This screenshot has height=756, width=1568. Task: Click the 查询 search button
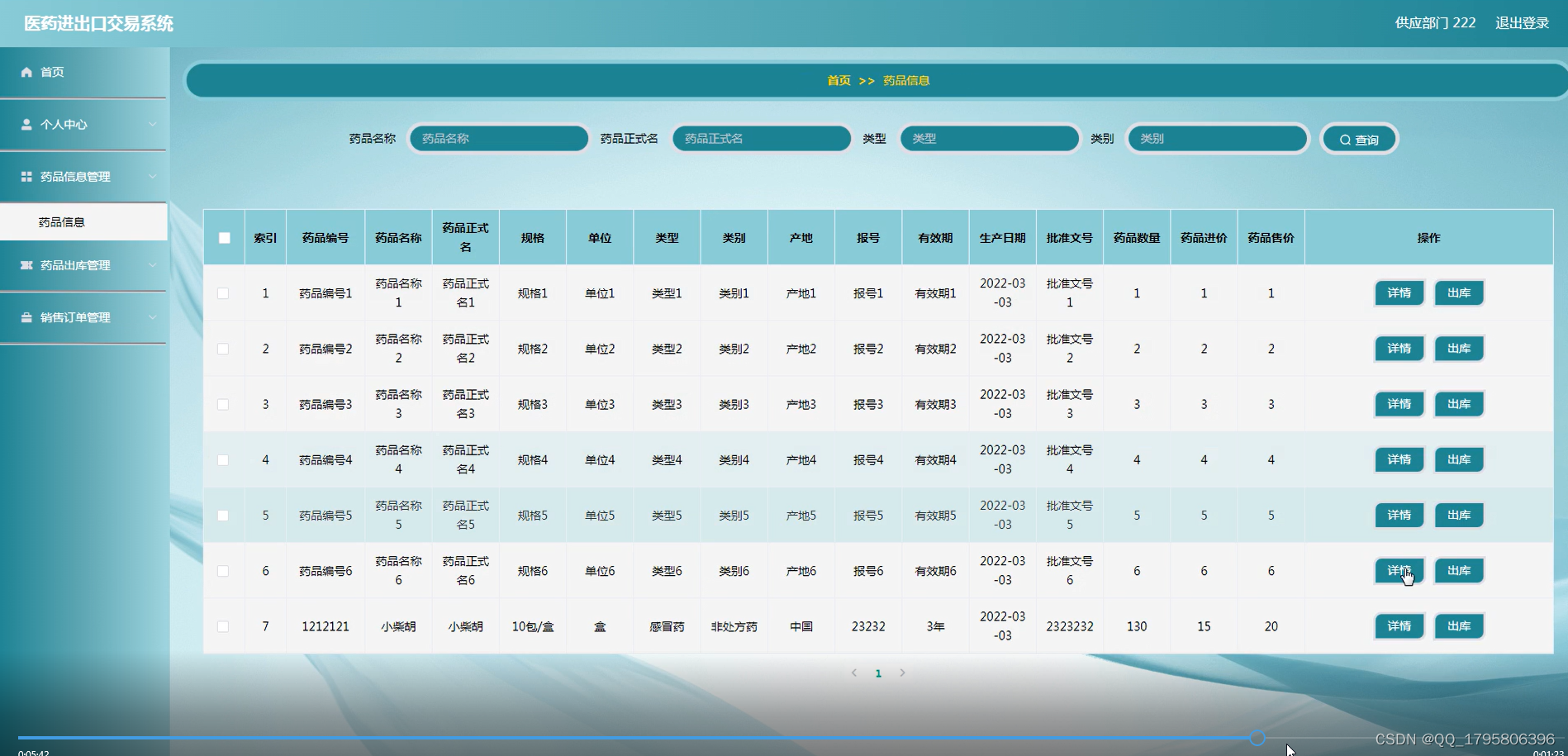click(x=1359, y=140)
